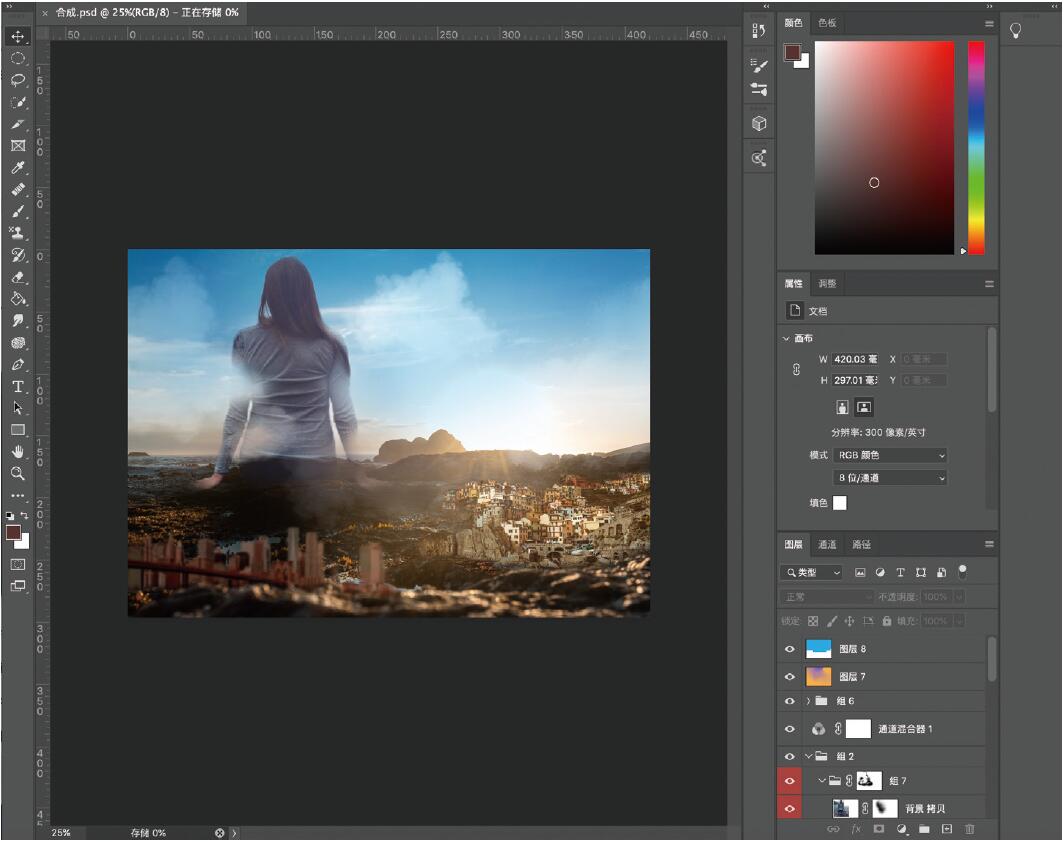Switch to the 路径 tab
Viewport: 1064px width, 842px height.
(x=862, y=544)
